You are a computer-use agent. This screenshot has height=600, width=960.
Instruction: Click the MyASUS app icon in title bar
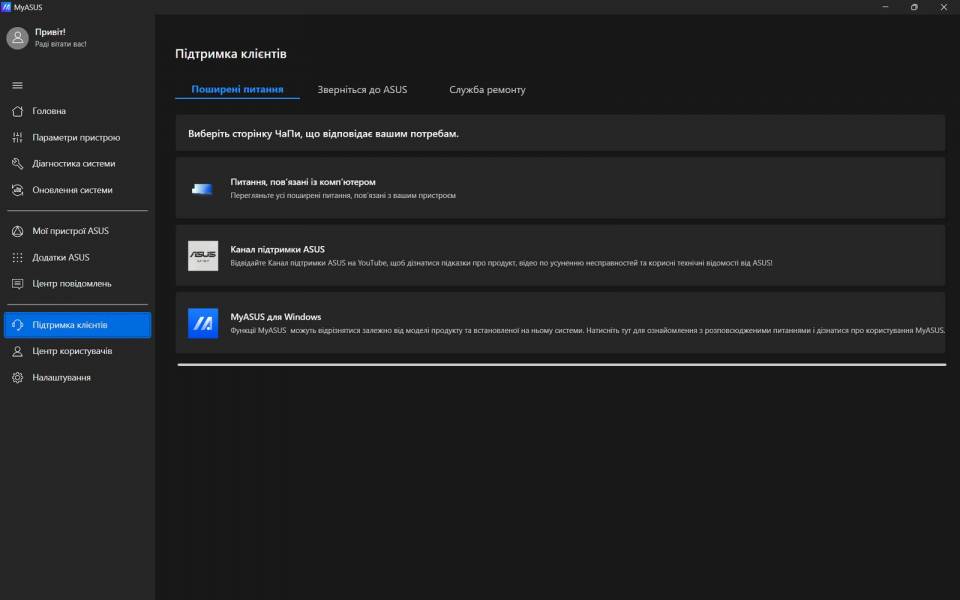6,7
